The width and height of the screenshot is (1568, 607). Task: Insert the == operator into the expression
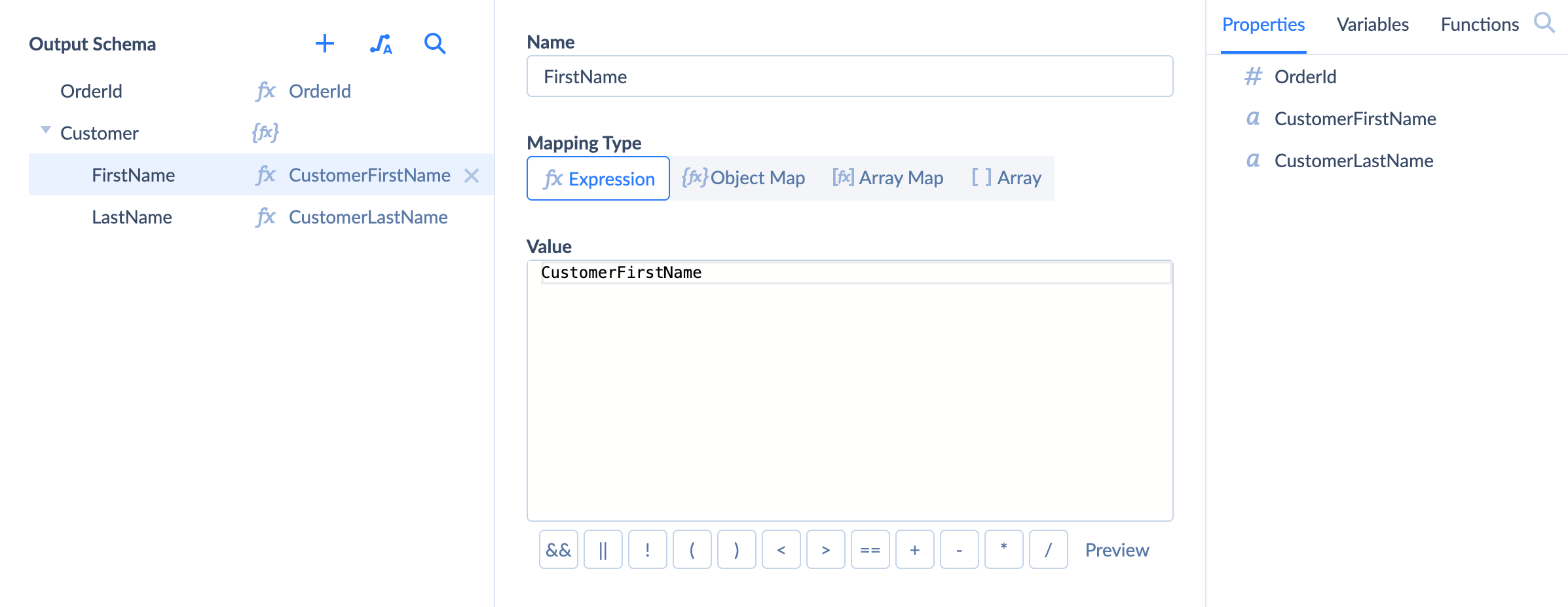tap(870, 550)
